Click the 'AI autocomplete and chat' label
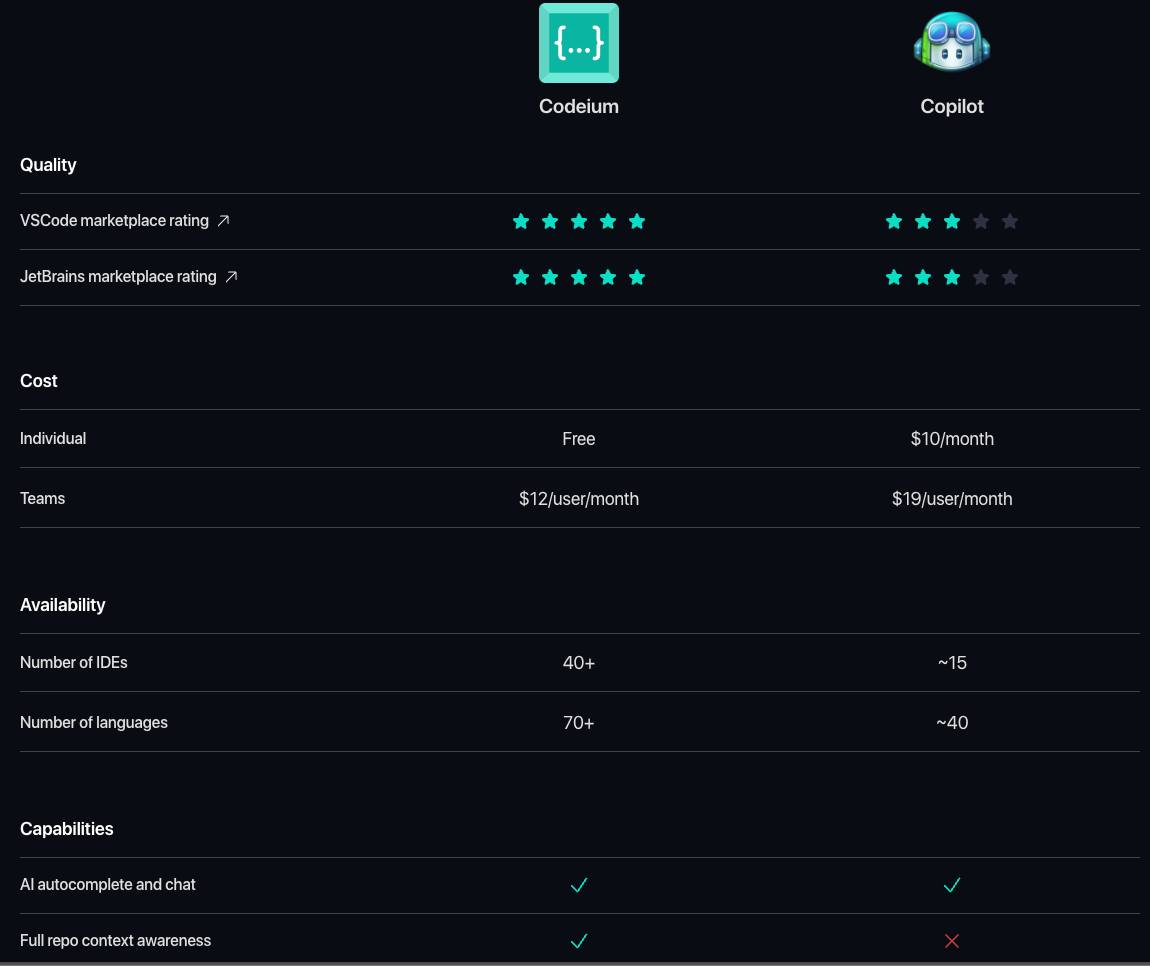 tap(108, 885)
